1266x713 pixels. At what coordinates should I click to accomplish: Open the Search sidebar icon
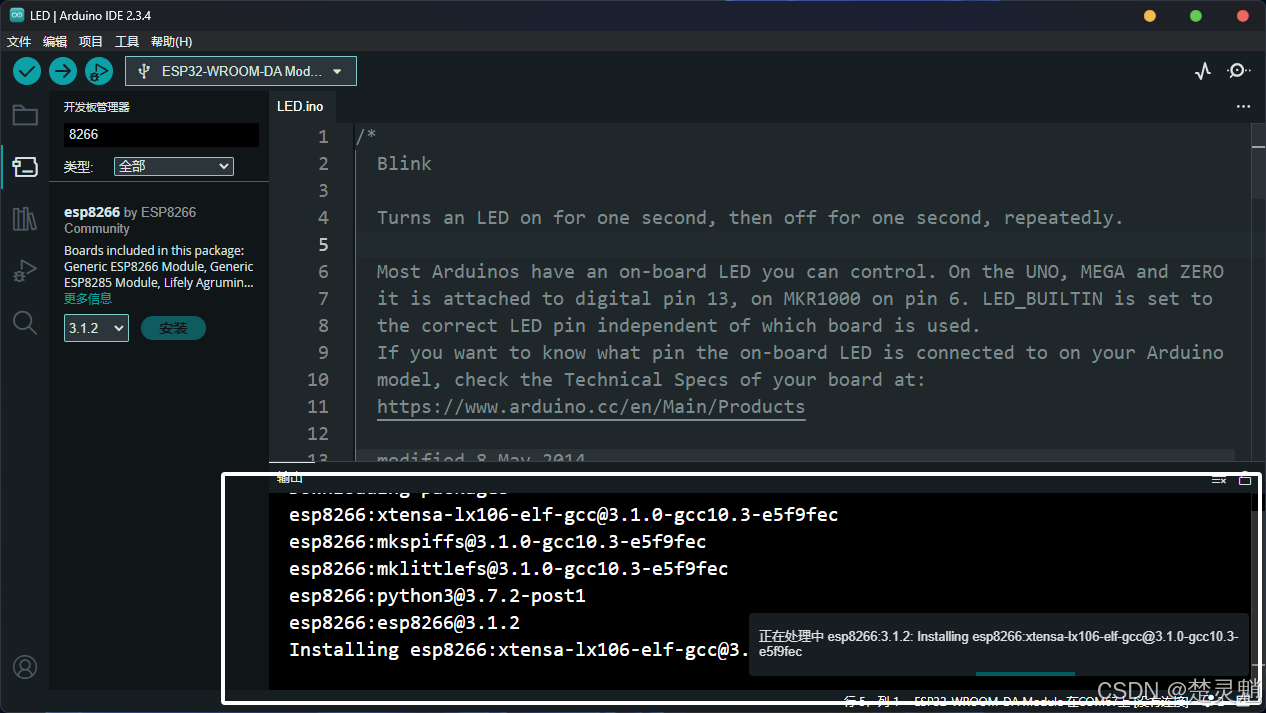[x=25, y=322]
